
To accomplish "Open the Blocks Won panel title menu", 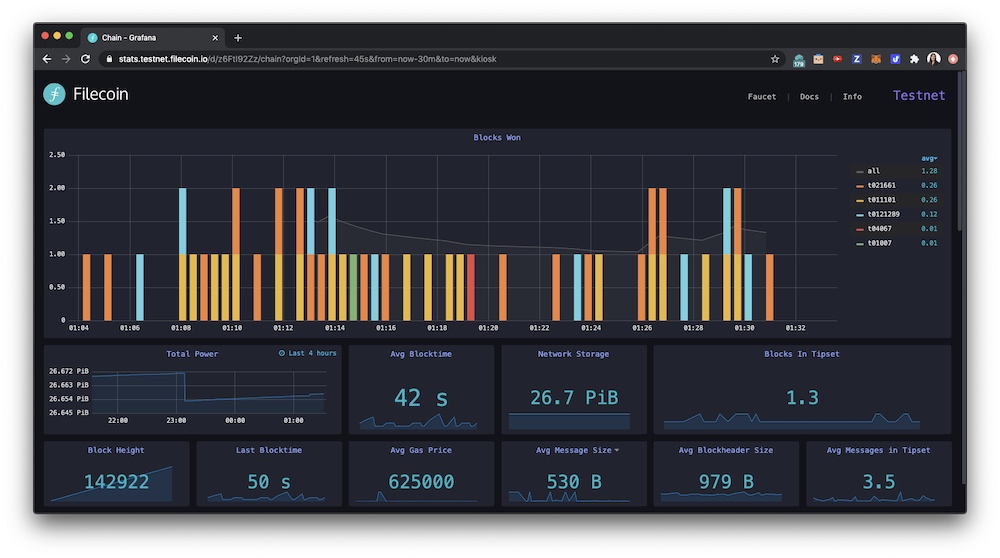I will pyautogui.click(x=497, y=138).
